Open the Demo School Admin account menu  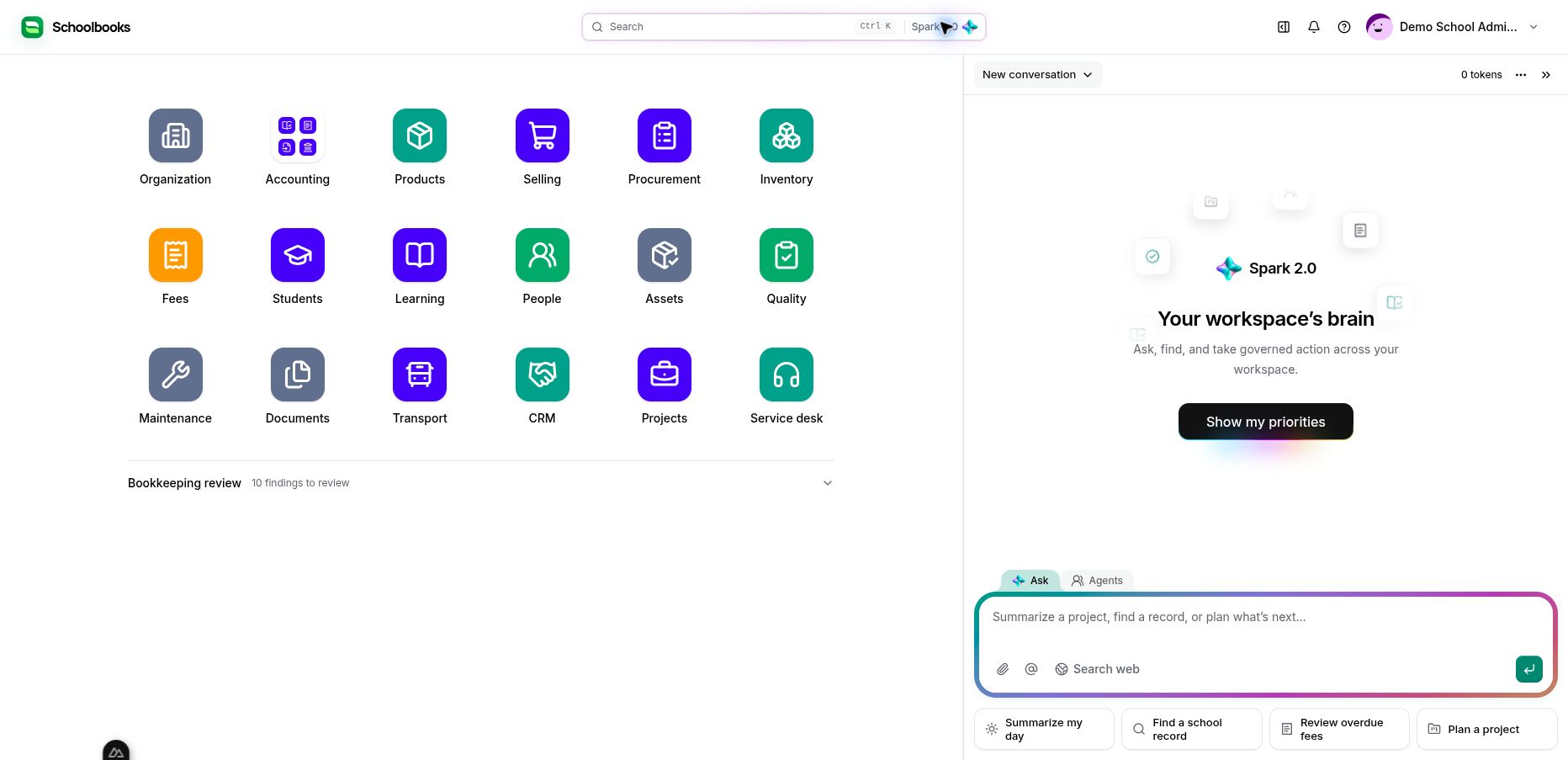(1453, 27)
